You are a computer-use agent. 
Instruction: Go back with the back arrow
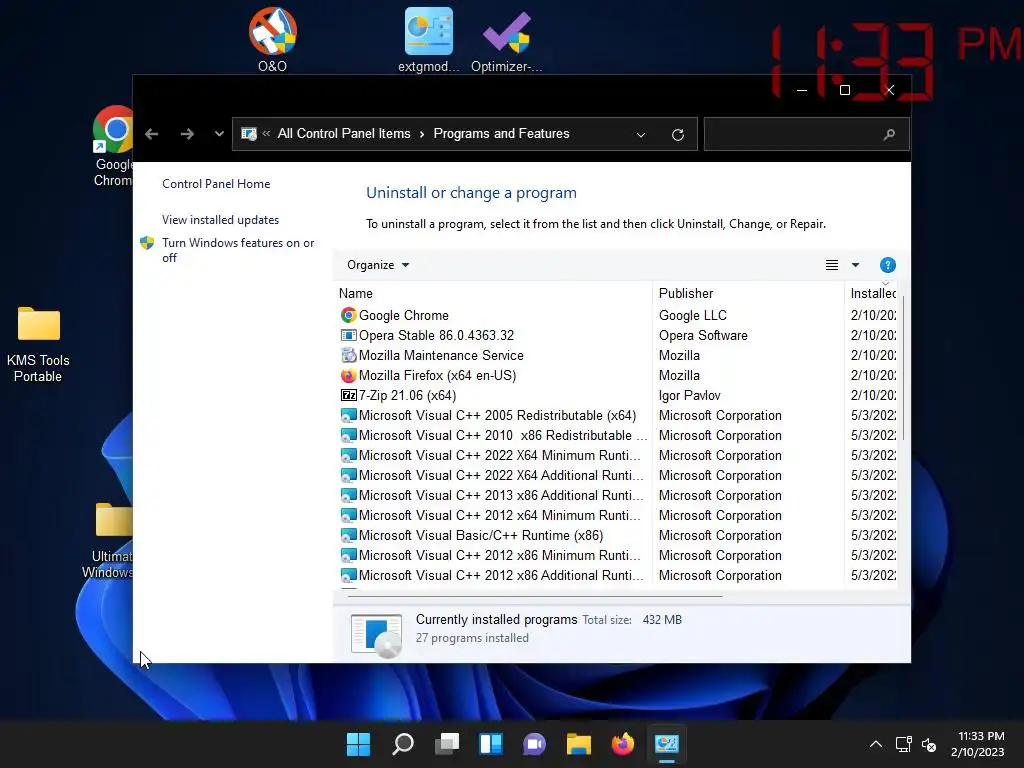click(x=152, y=134)
